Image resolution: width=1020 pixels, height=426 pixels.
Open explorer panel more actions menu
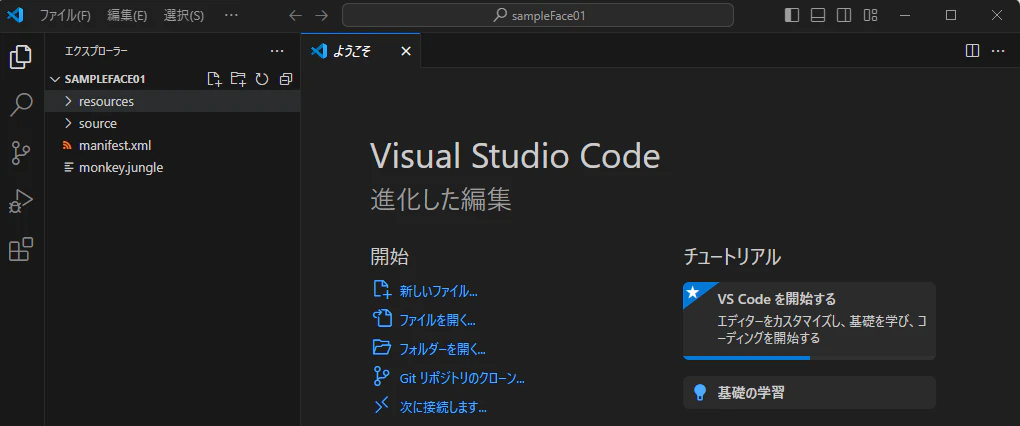(x=277, y=51)
